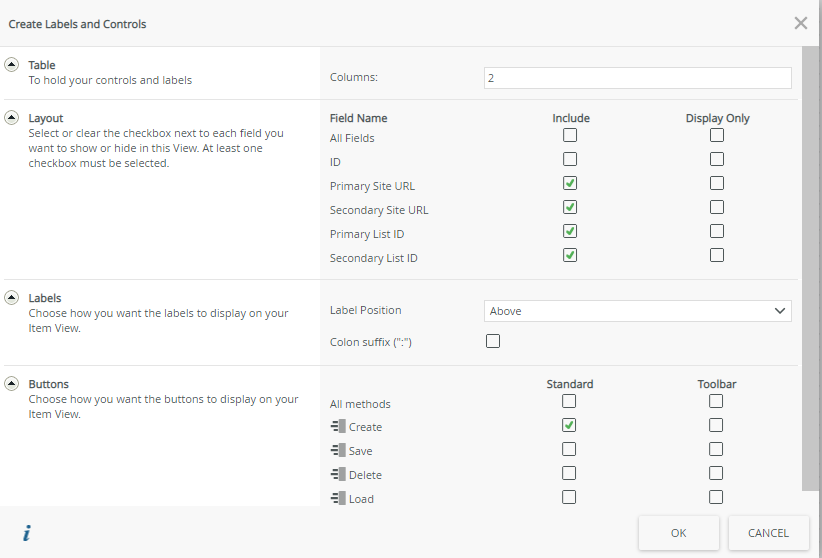Enable the Colon suffix checkbox
The height and width of the screenshot is (558, 822).
493,341
